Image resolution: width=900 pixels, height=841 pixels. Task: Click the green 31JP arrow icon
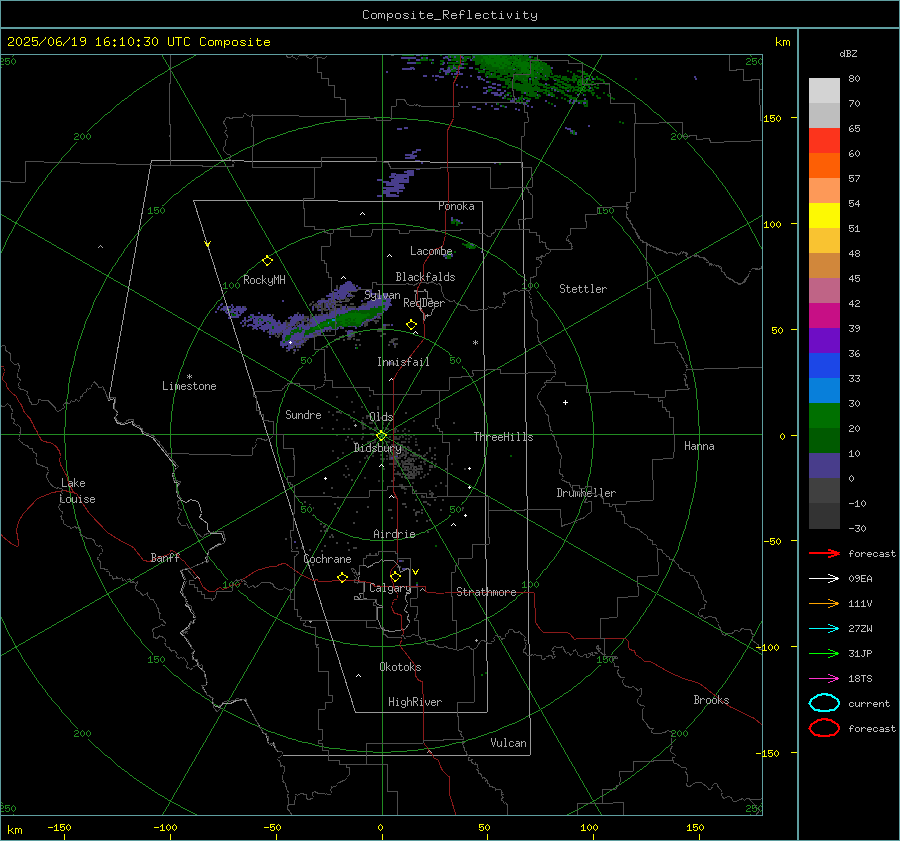point(824,653)
